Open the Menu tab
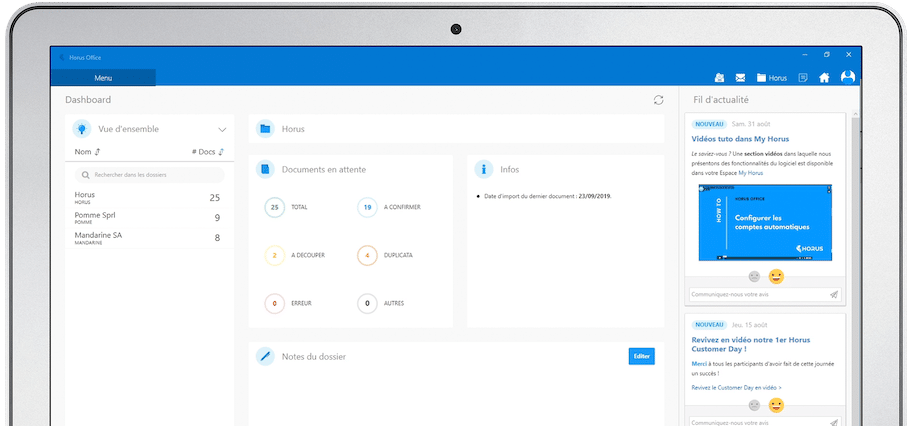 click(x=103, y=78)
